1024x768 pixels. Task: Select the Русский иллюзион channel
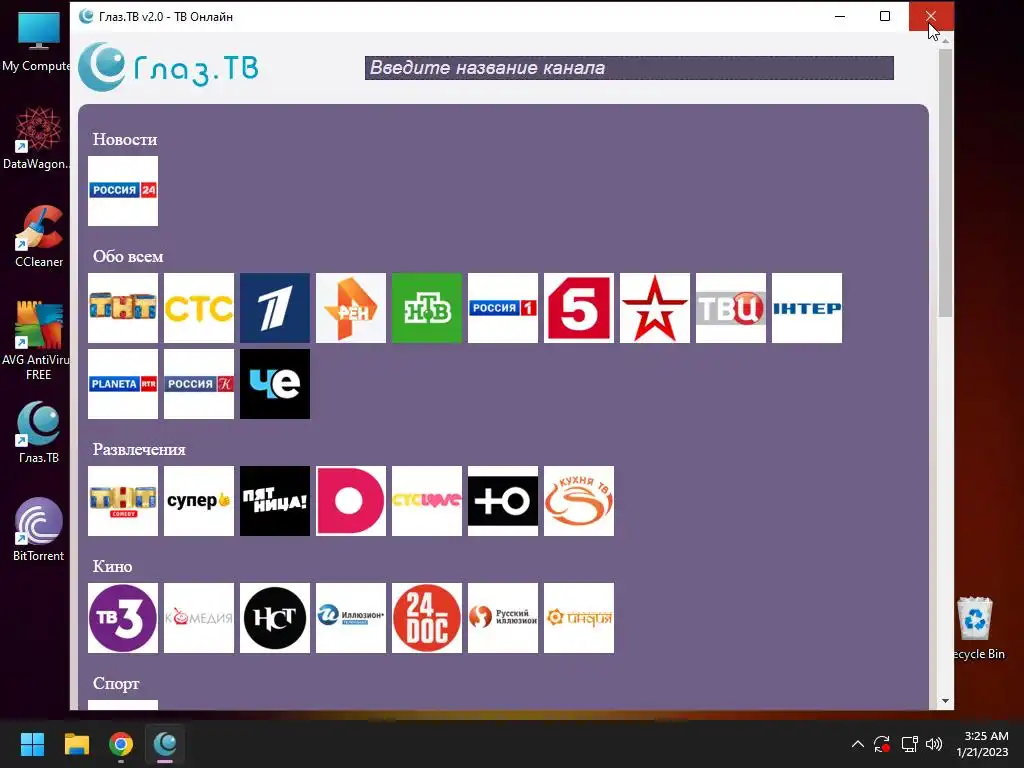[503, 618]
